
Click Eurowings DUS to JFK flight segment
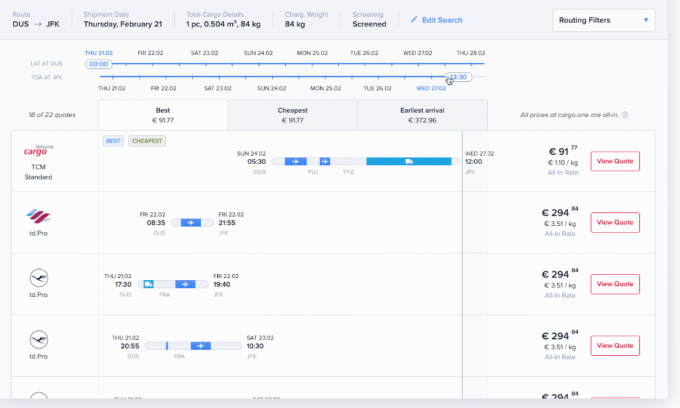(191, 223)
